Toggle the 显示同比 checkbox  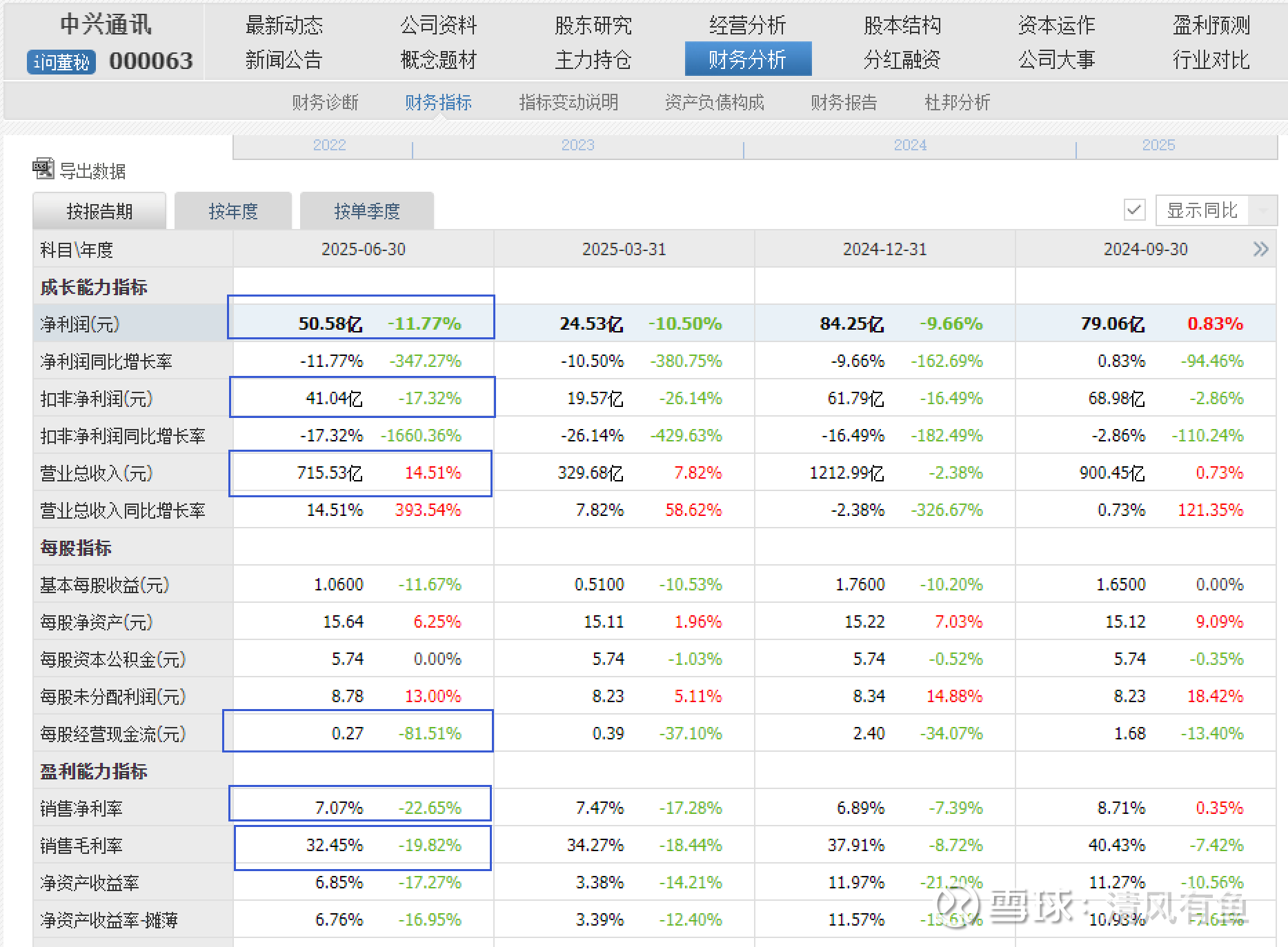point(1135,210)
